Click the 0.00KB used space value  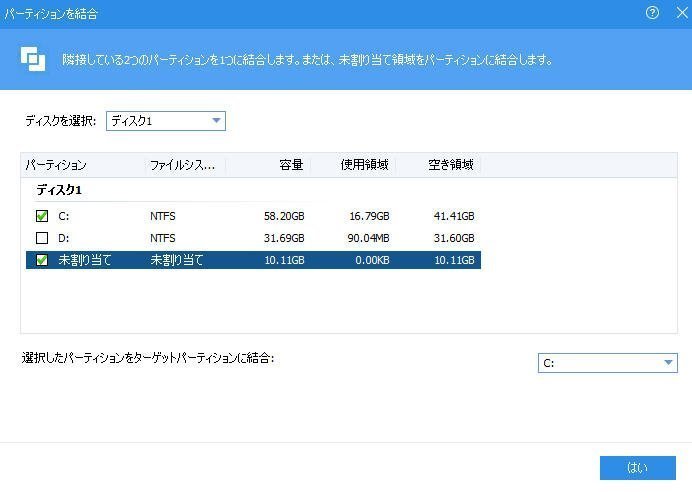pos(372,260)
